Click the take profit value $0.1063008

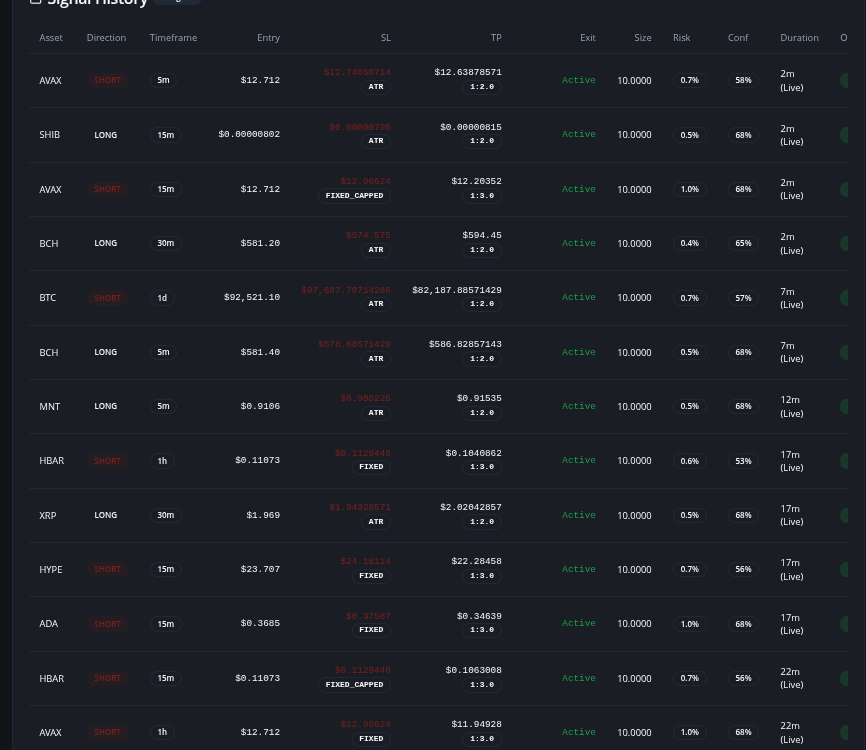point(473,670)
